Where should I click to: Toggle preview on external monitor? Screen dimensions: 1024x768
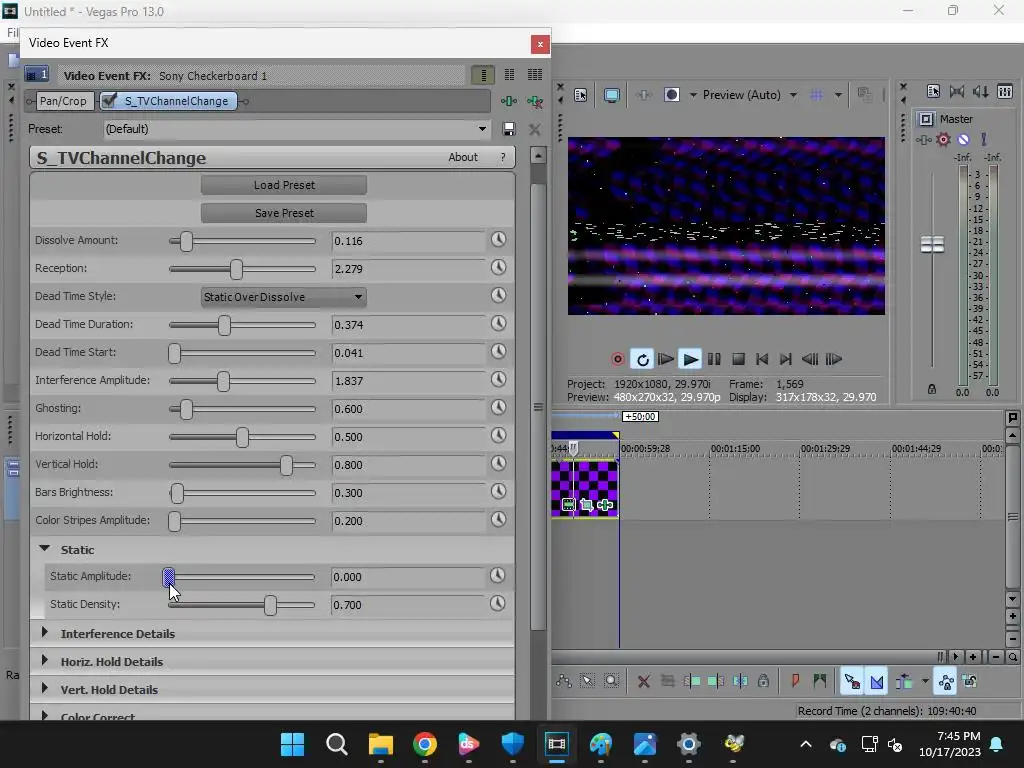(x=612, y=95)
